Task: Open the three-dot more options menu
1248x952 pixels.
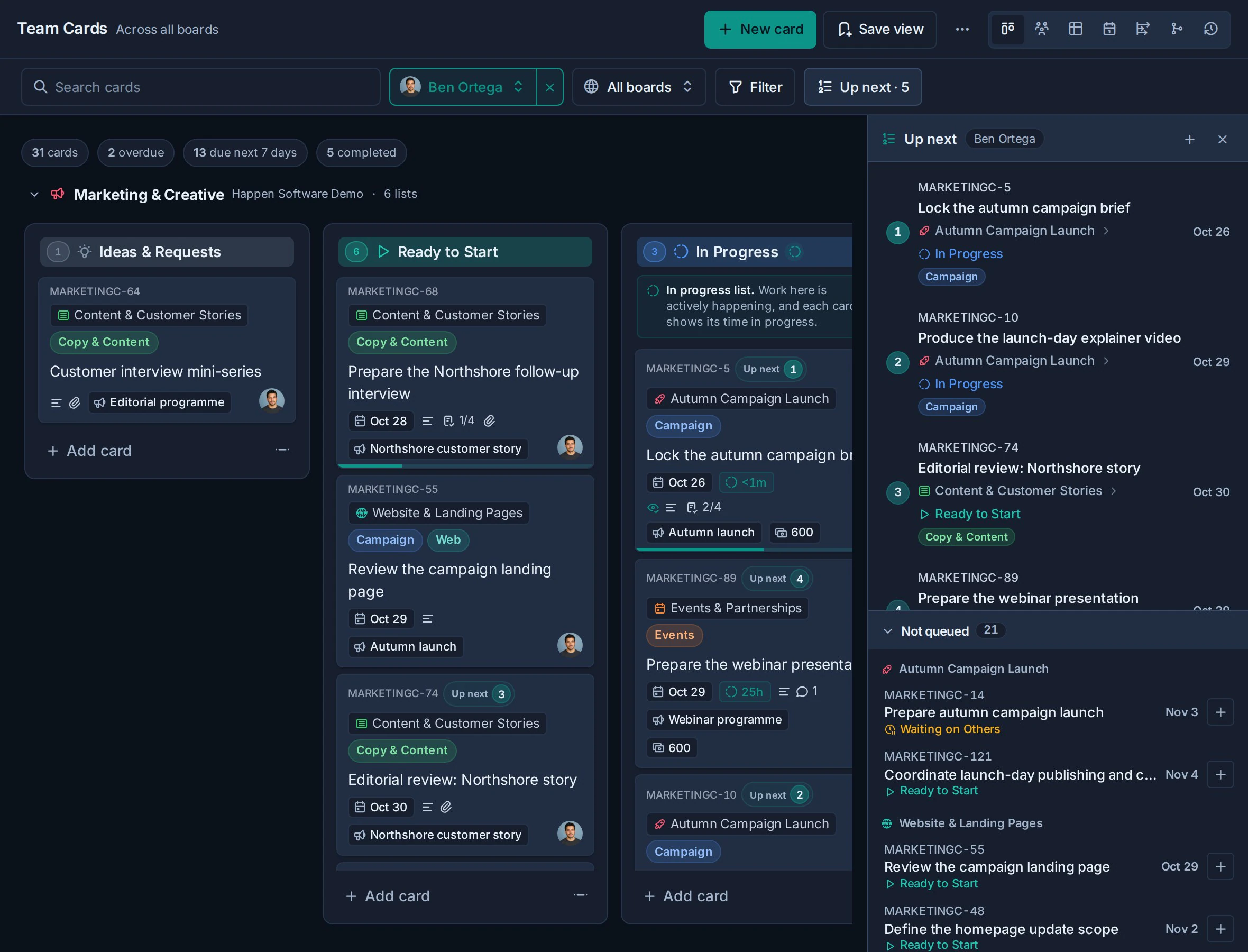Action: click(x=962, y=30)
